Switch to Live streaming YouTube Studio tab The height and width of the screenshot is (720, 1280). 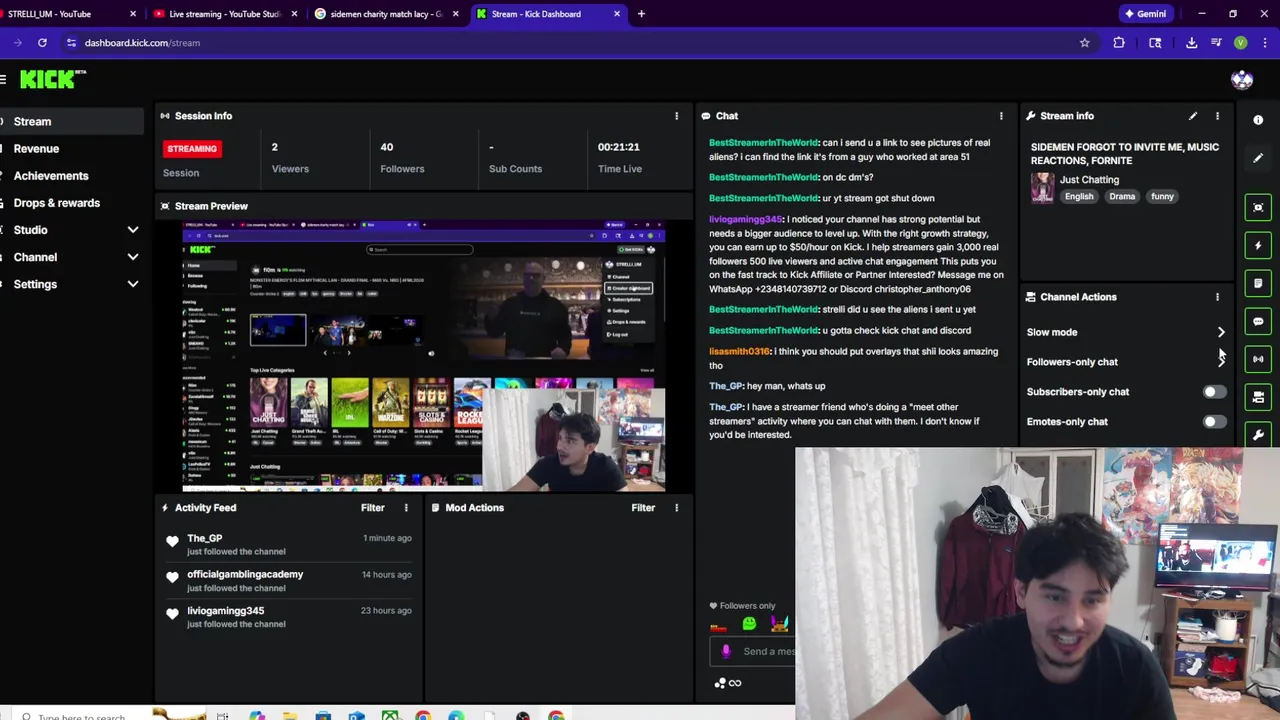pyautogui.click(x=224, y=14)
